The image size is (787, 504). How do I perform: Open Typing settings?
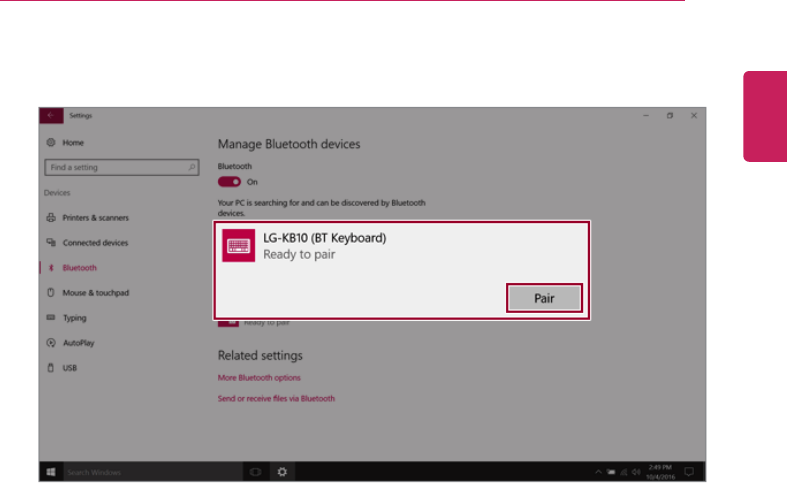(74, 318)
